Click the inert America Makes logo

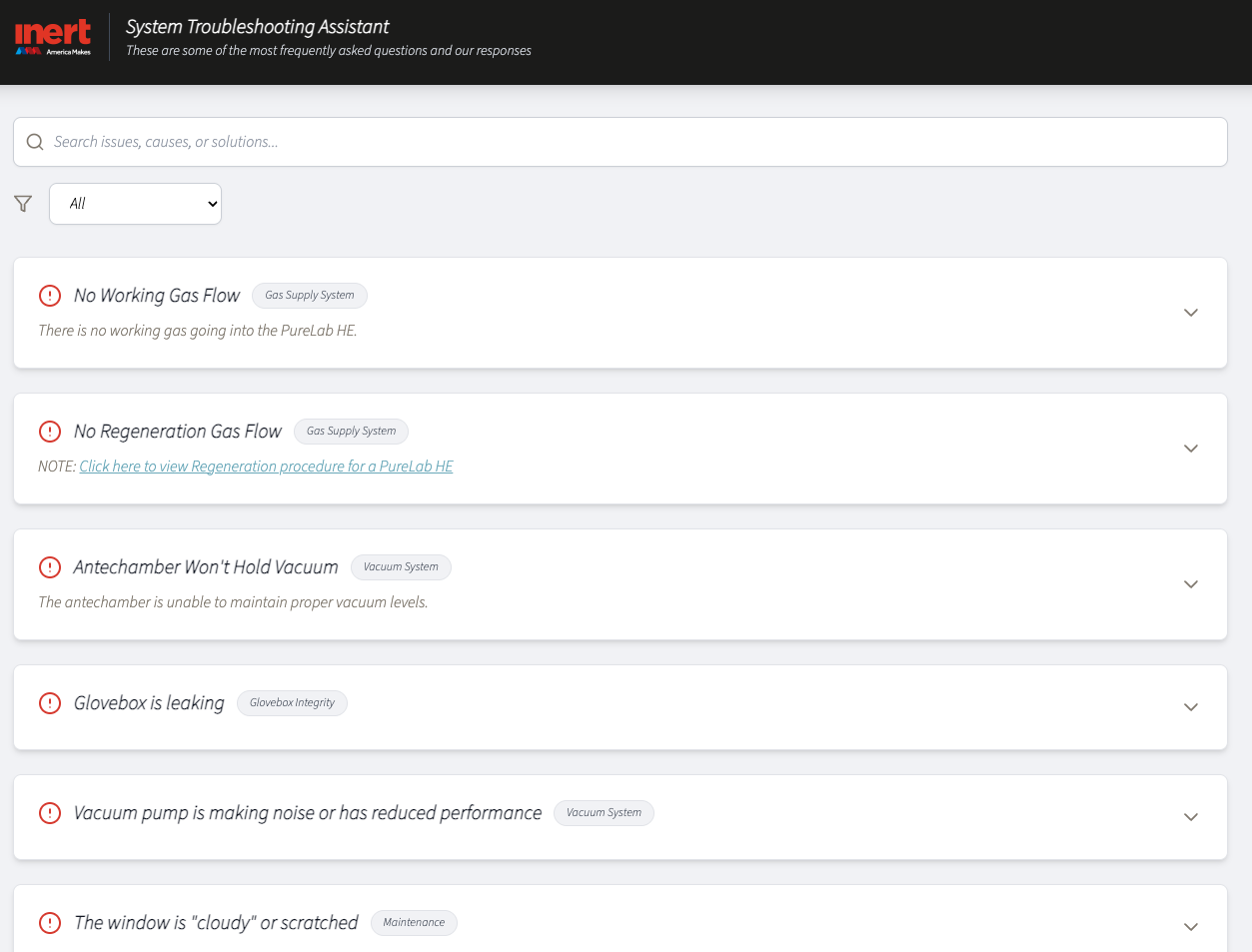pyautogui.click(x=53, y=37)
